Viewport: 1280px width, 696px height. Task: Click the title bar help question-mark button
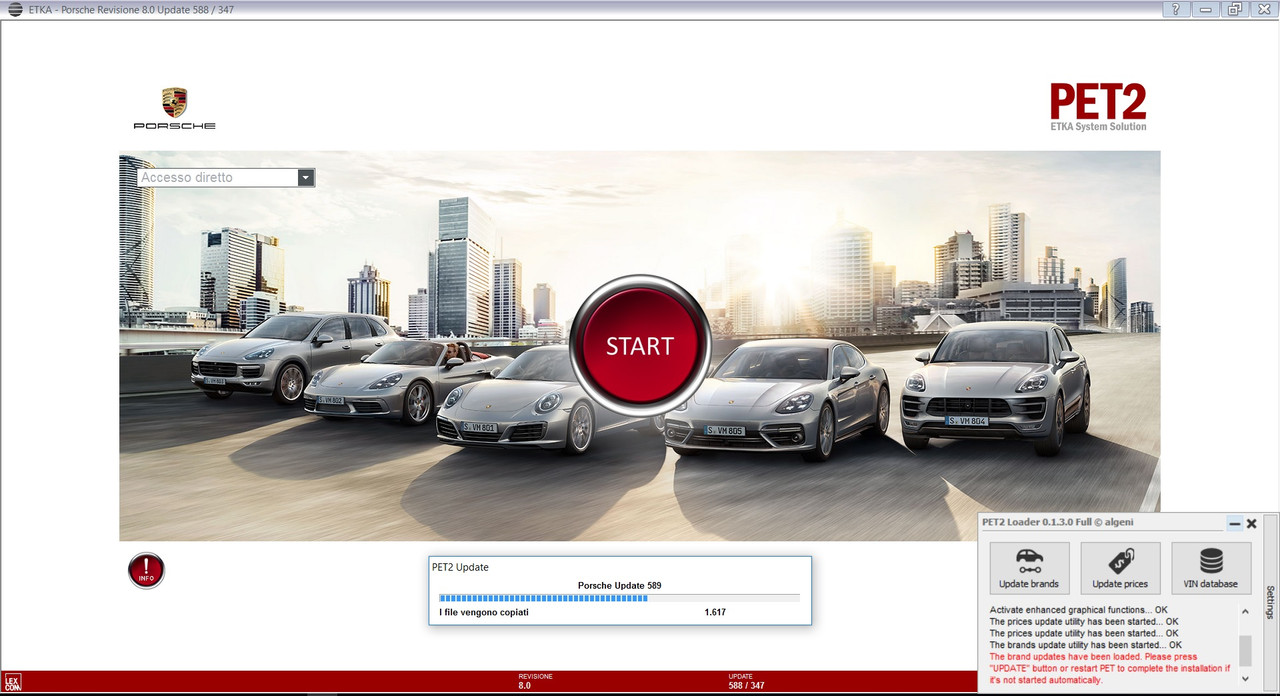tap(1175, 9)
